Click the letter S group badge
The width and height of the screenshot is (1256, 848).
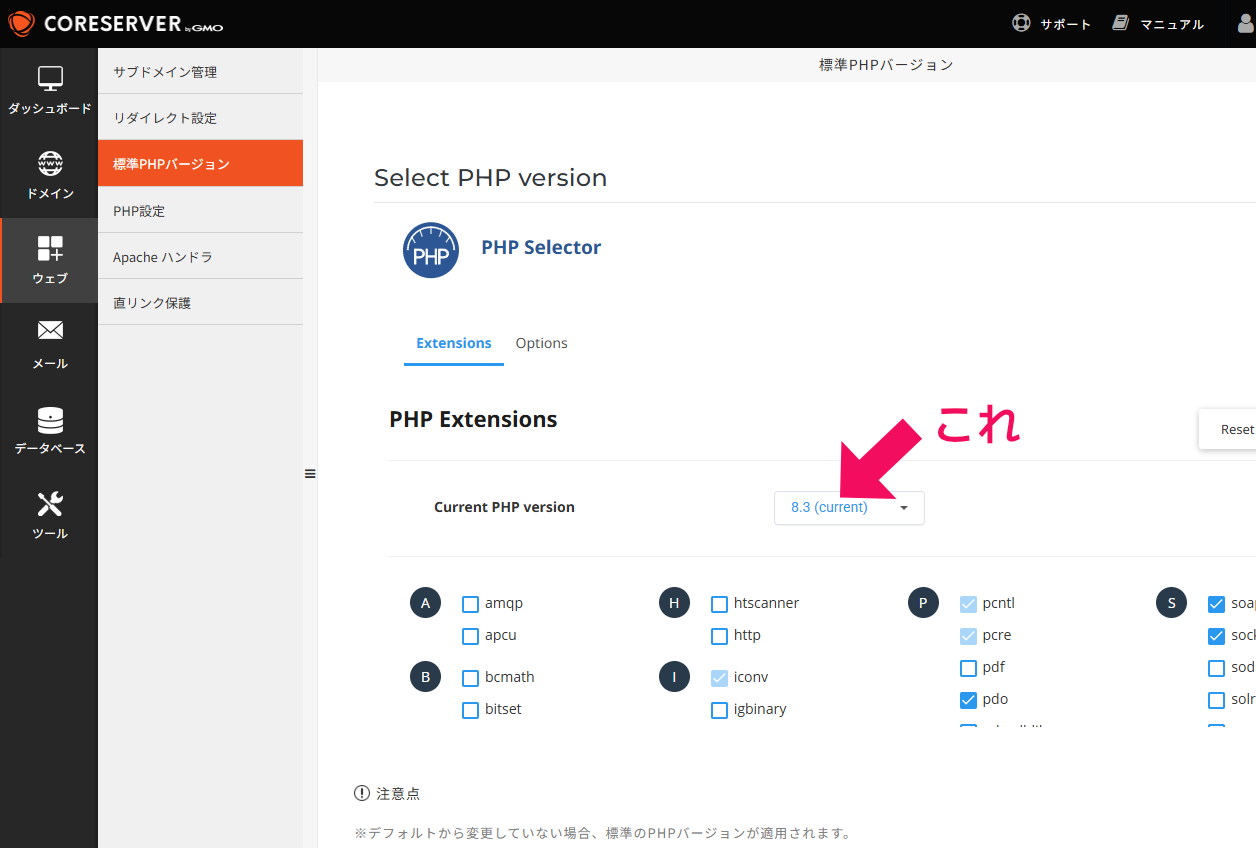click(1172, 603)
